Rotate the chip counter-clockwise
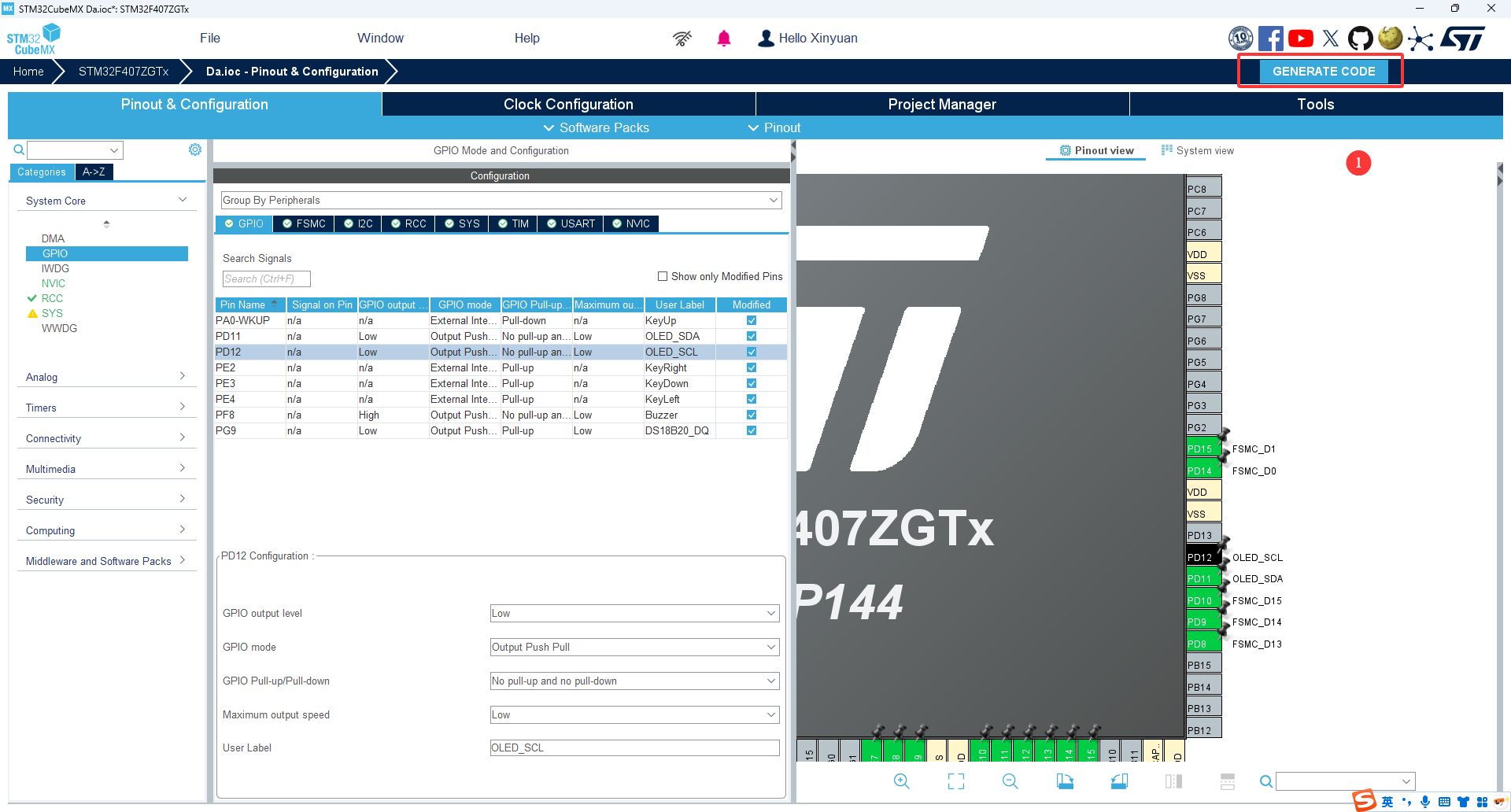Screen dimensions: 1511x812 1119,781
